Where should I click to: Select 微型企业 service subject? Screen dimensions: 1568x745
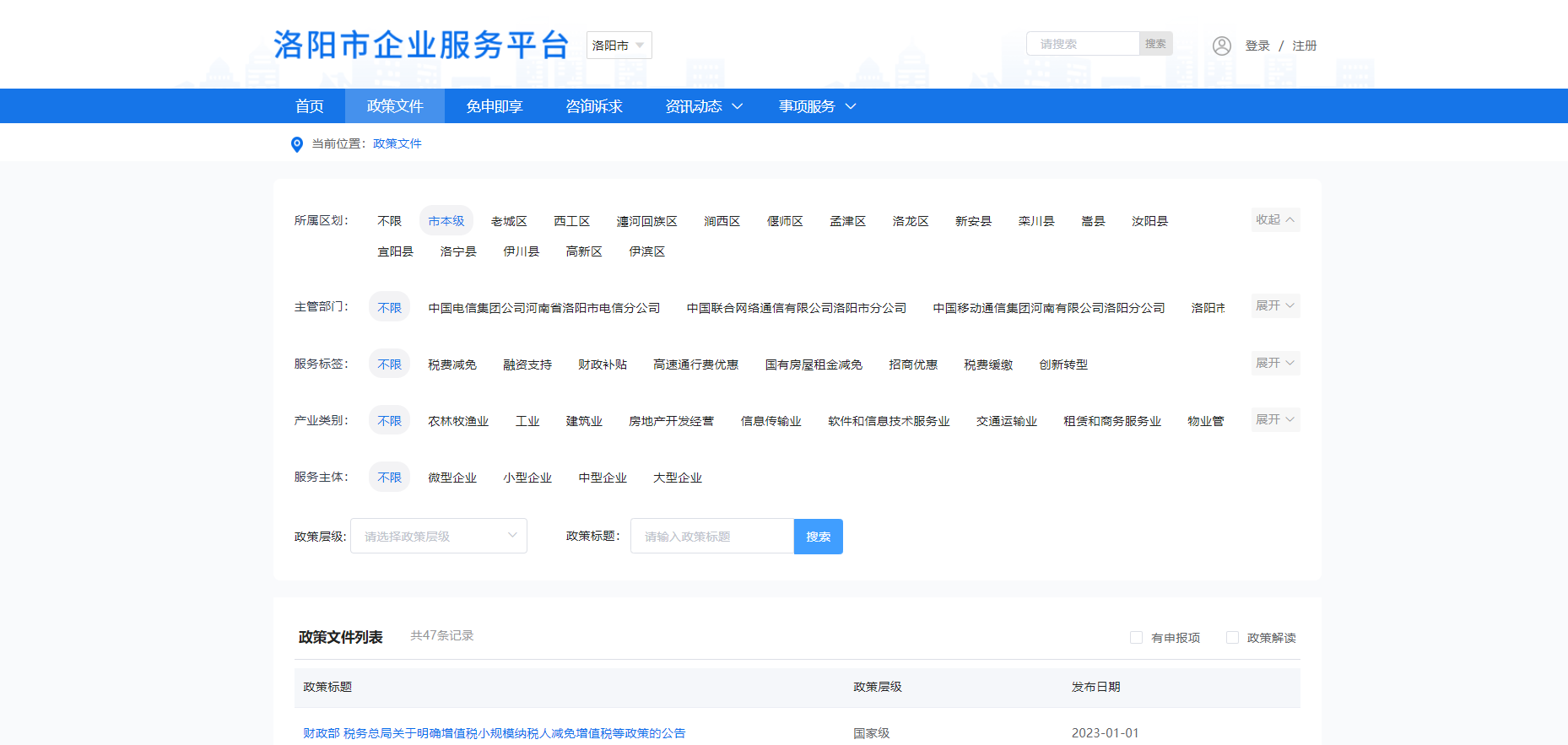tap(451, 478)
